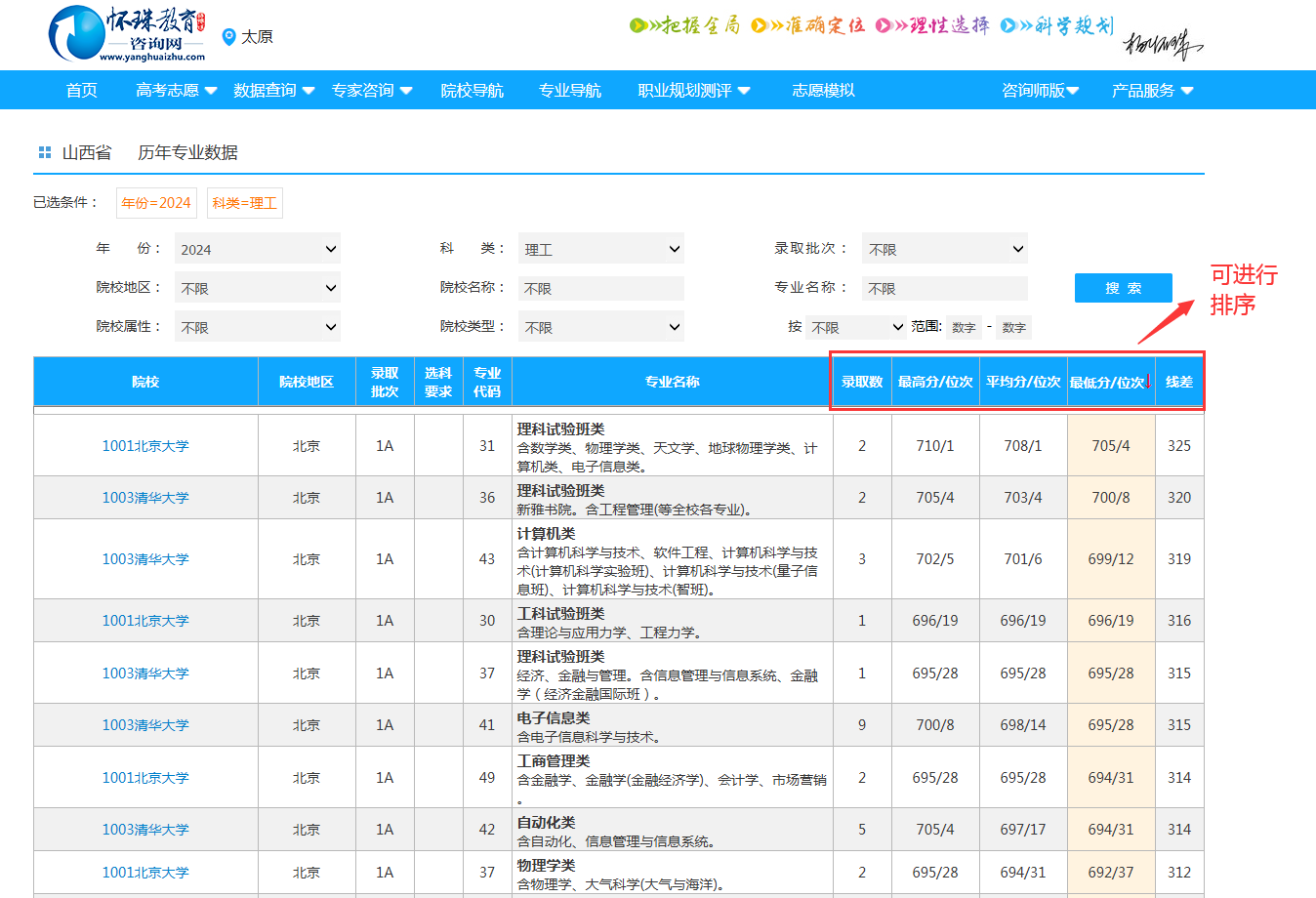Open the 年份 dropdown showing 2024
The image size is (1316, 898).
click(258, 249)
